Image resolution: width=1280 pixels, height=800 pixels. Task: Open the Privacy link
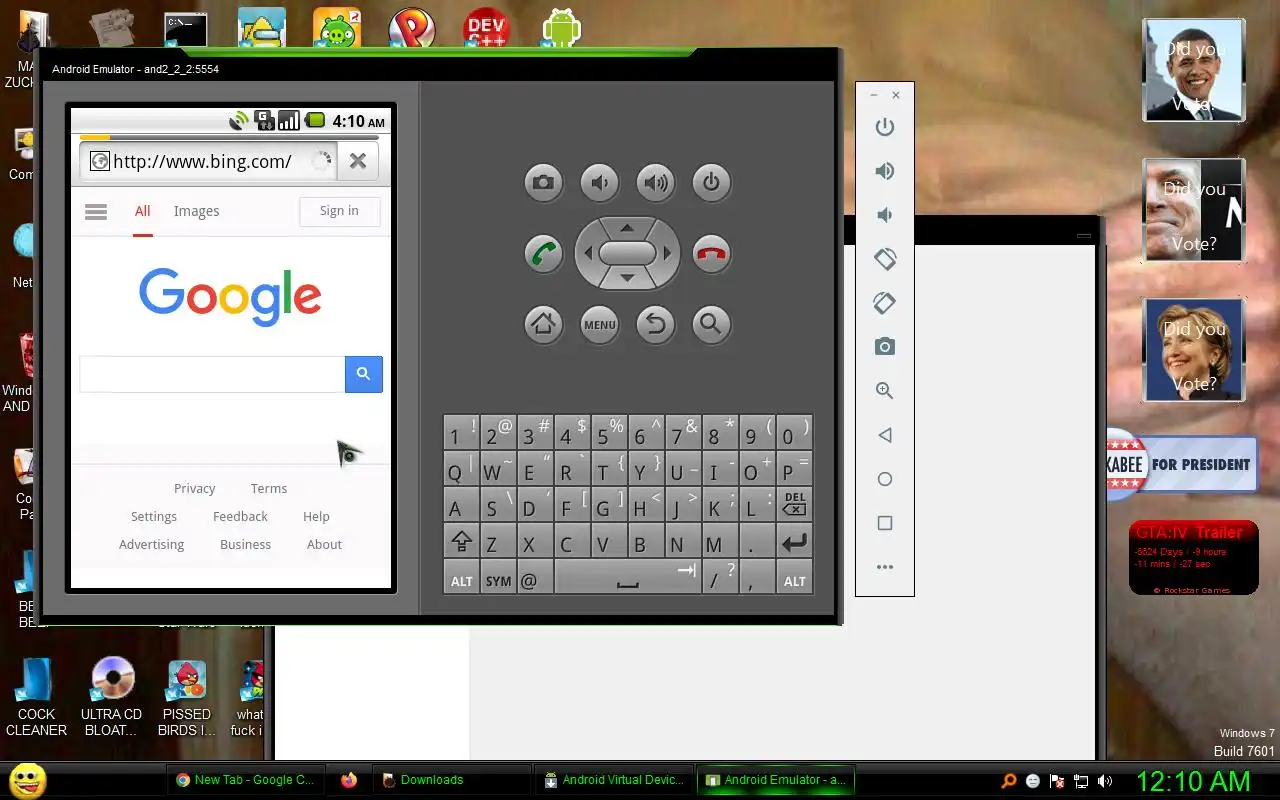(195, 488)
